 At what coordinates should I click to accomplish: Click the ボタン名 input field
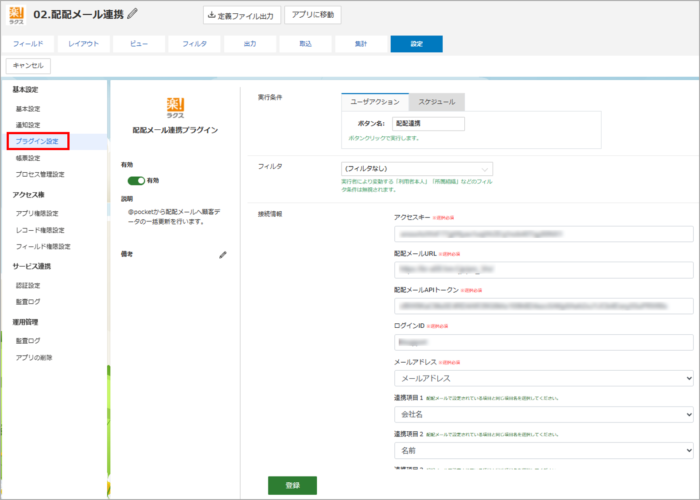(x=428, y=124)
